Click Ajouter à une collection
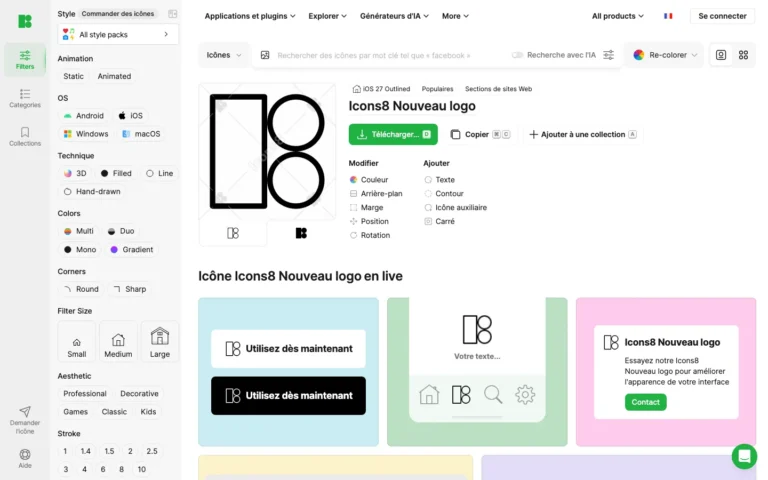Viewport: 768px width, 480px height. coord(583,134)
